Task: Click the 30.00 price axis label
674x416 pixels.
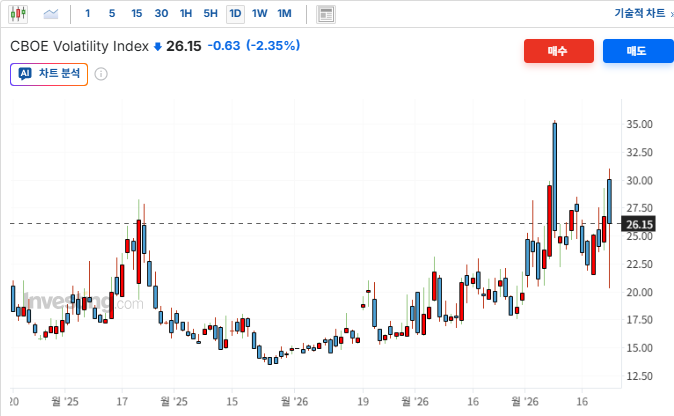Action: (x=639, y=180)
